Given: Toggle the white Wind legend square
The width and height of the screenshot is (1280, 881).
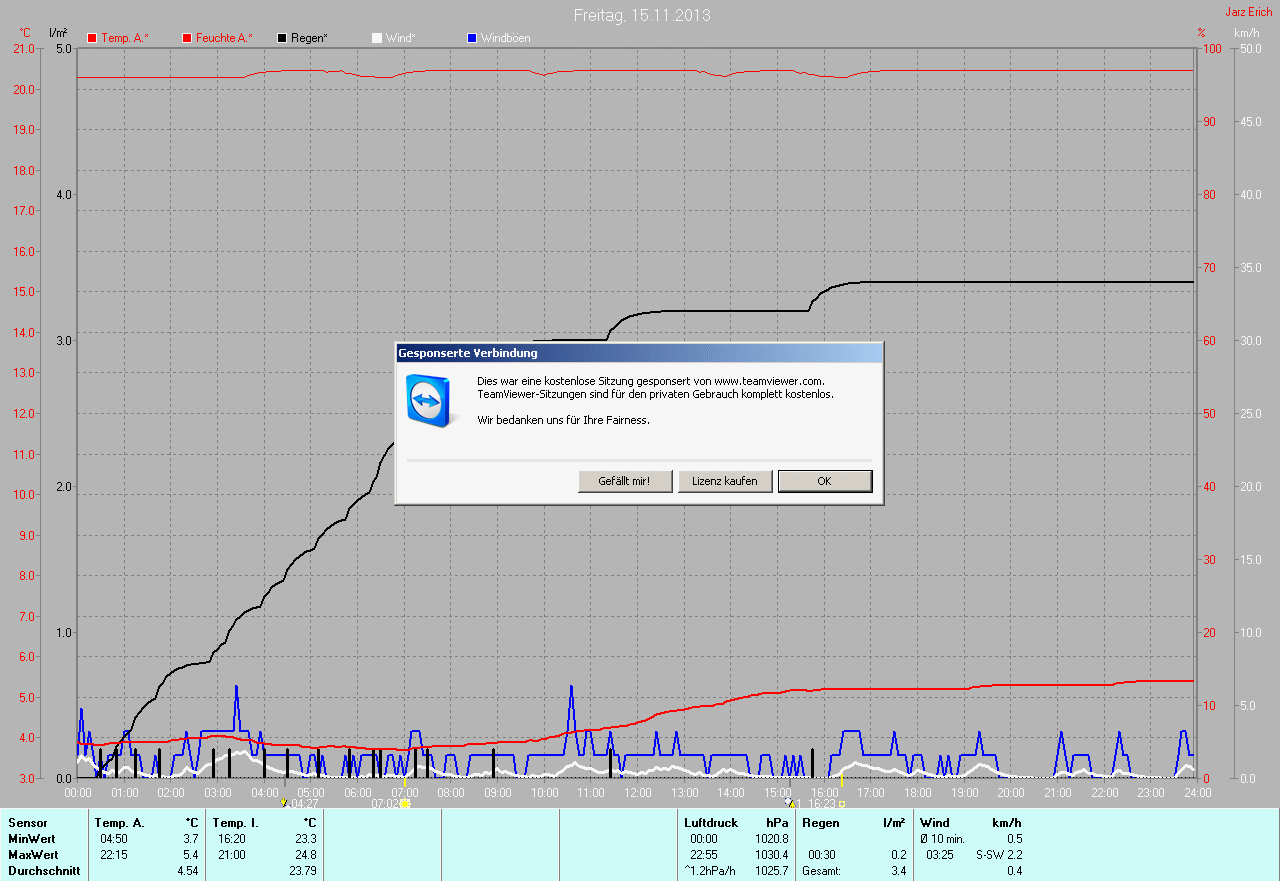Looking at the screenshot, I should pyautogui.click(x=377, y=38).
